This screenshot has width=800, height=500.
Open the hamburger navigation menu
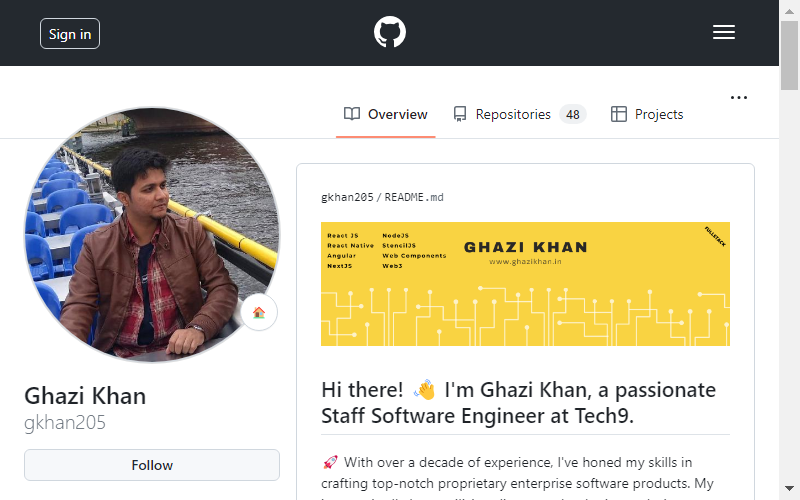coord(723,32)
